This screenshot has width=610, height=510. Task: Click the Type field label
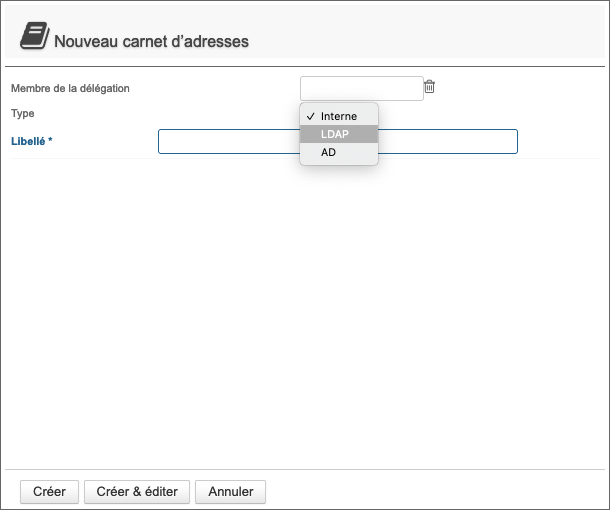[22, 114]
